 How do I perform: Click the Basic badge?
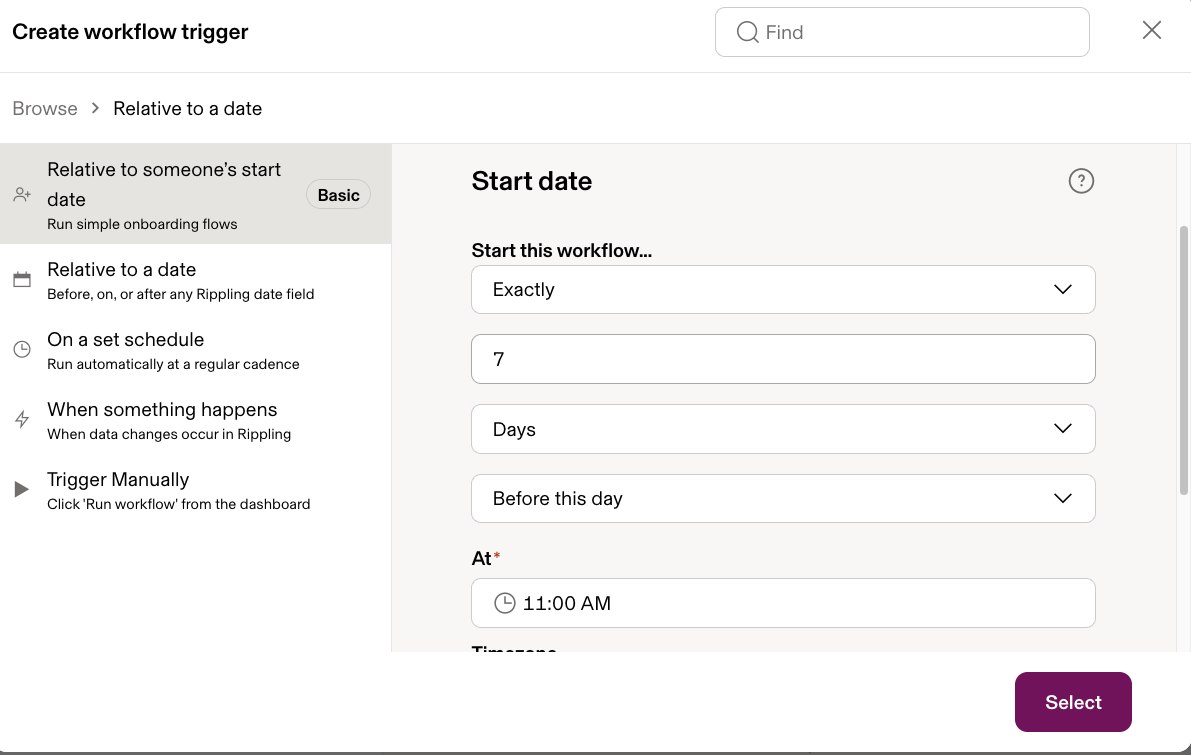click(338, 194)
